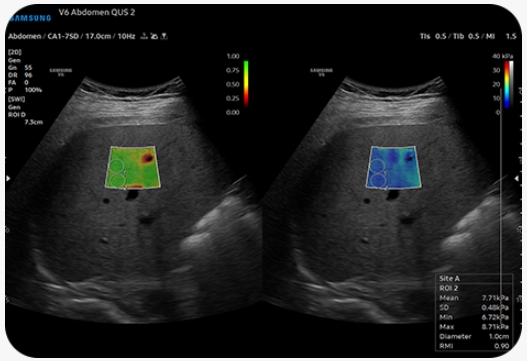Image resolution: width=527 pixels, height=361 pixels.
Task: Click the 40 kPa stiffness color scale bar
Action: 506,84
